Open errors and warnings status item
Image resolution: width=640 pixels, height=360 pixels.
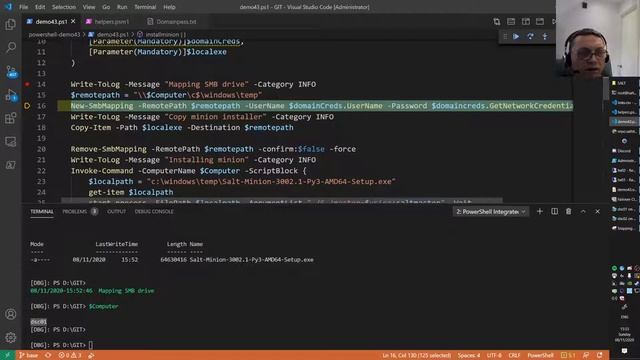pyautogui.click(x=70, y=355)
